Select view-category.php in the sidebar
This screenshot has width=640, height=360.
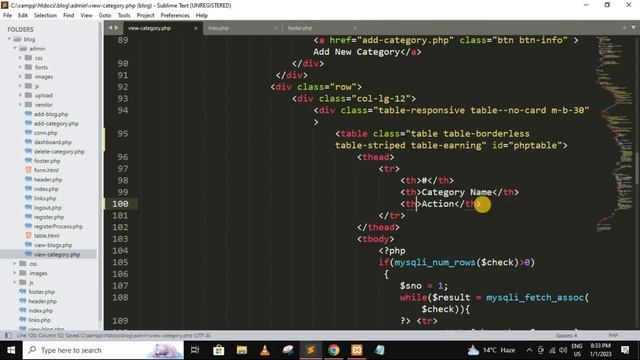57,254
